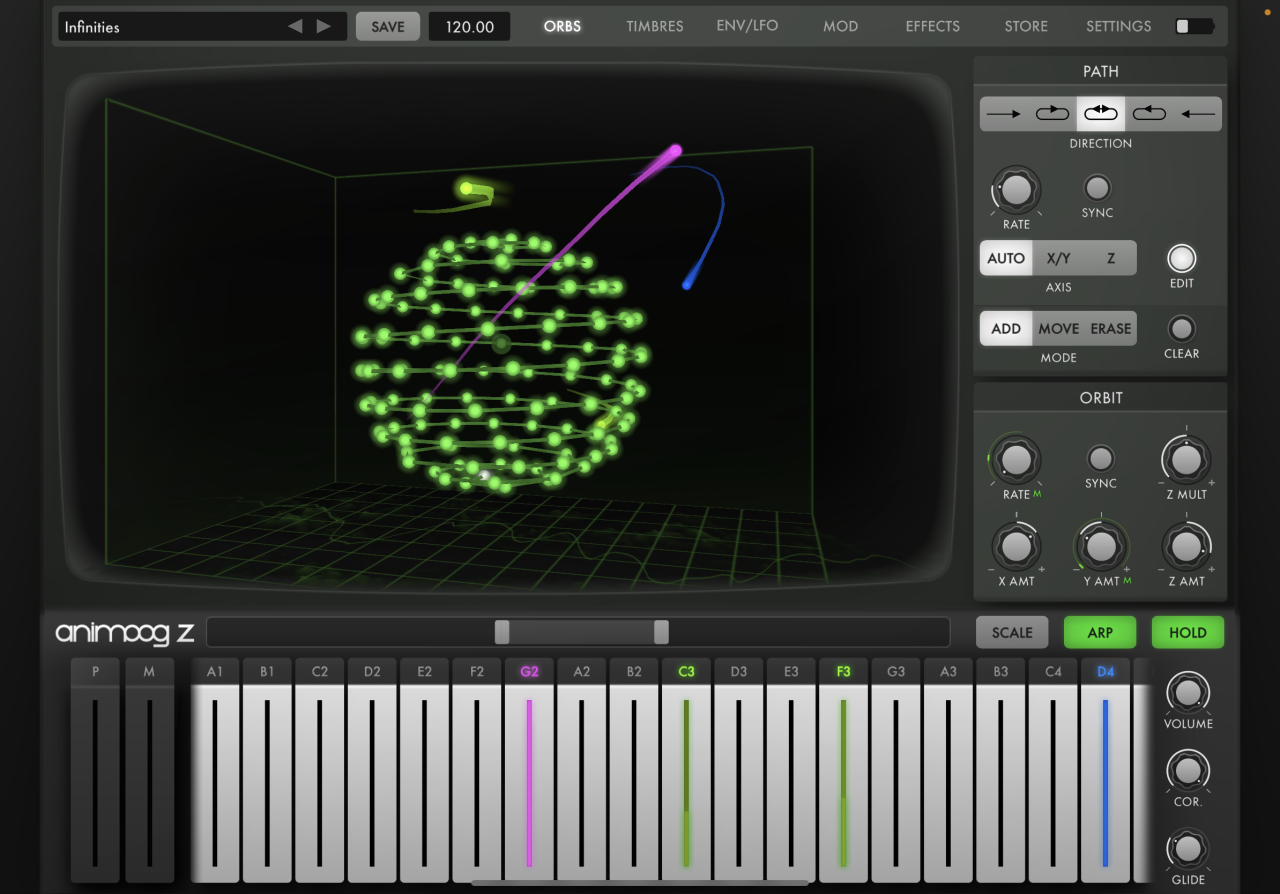Choose the forward loop direction icon
This screenshot has width=1280, height=894.
[x=1052, y=114]
